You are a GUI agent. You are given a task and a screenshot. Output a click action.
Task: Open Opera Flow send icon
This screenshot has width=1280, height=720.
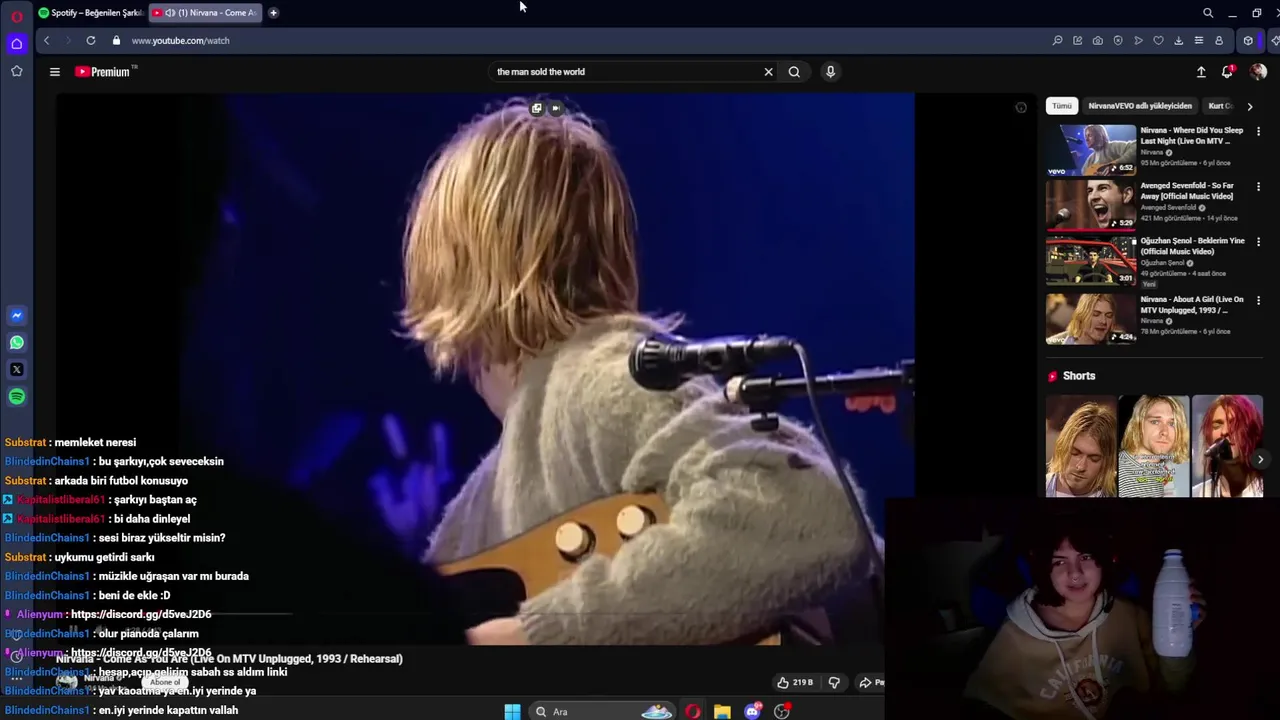coord(1138,41)
